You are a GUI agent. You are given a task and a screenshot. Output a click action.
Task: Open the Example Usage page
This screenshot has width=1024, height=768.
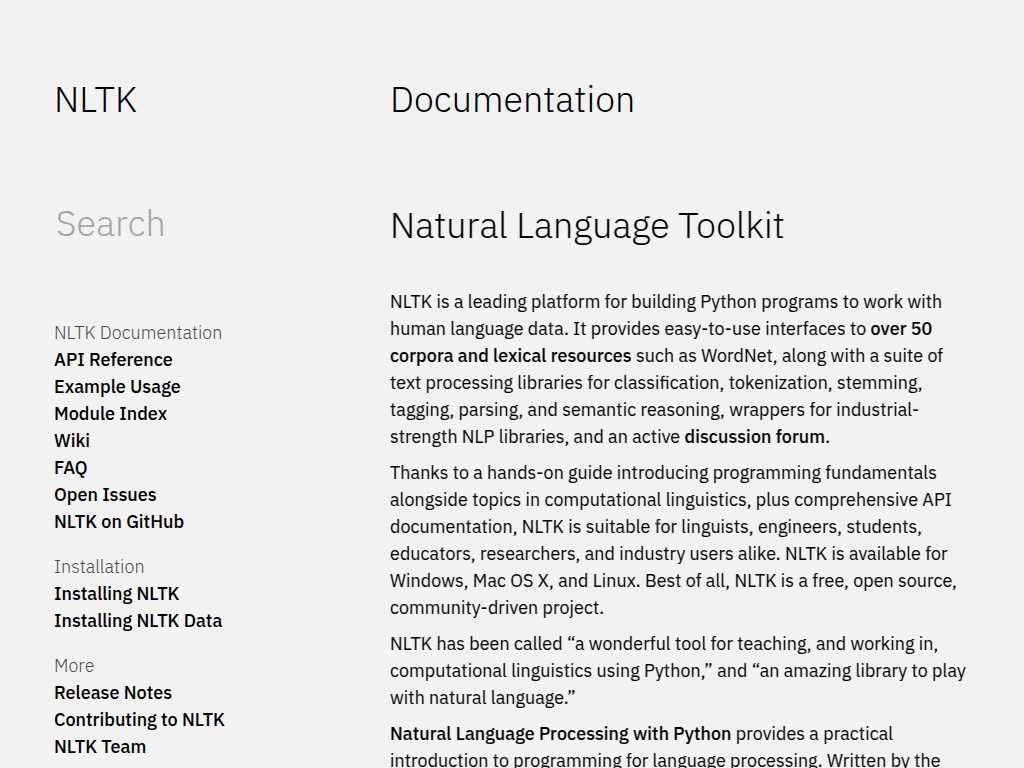117,387
